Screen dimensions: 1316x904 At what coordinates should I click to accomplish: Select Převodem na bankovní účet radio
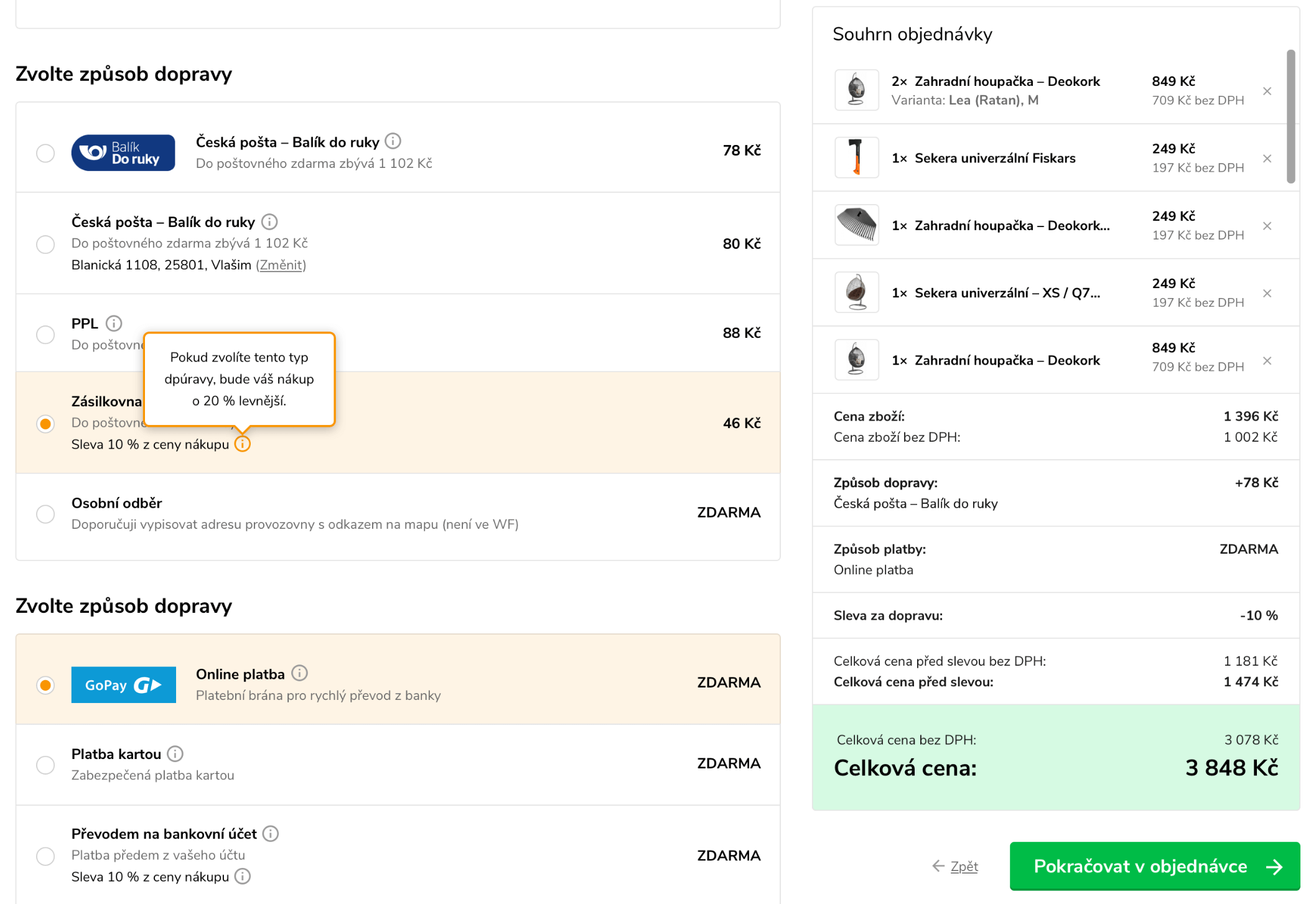click(45, 856)
